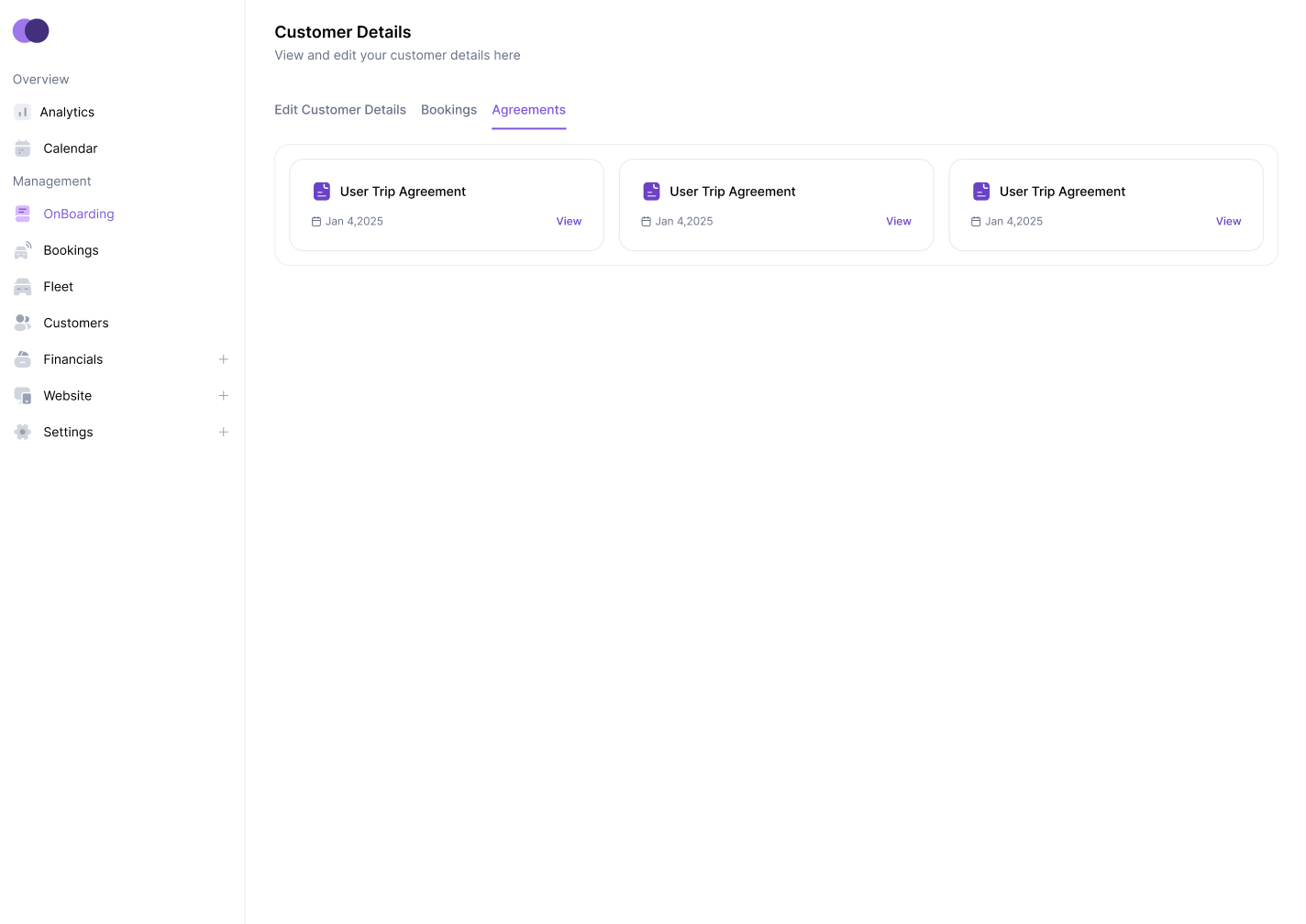The width and height of the screenshot is (1306, 924).
Task: Click the purple overlapping-circles app logo
Action: pos(30,30)
